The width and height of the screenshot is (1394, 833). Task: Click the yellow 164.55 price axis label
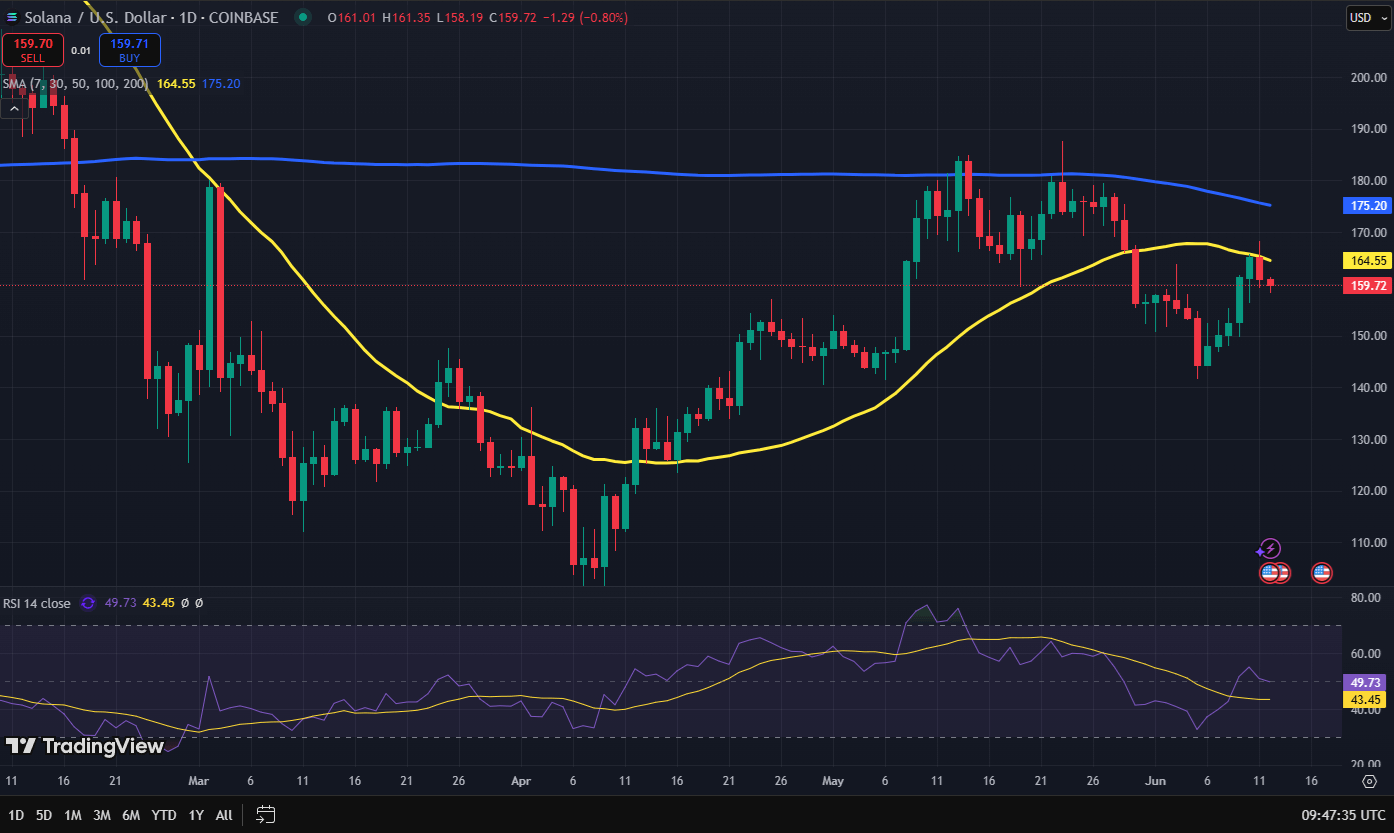[x=1369, y=260]
